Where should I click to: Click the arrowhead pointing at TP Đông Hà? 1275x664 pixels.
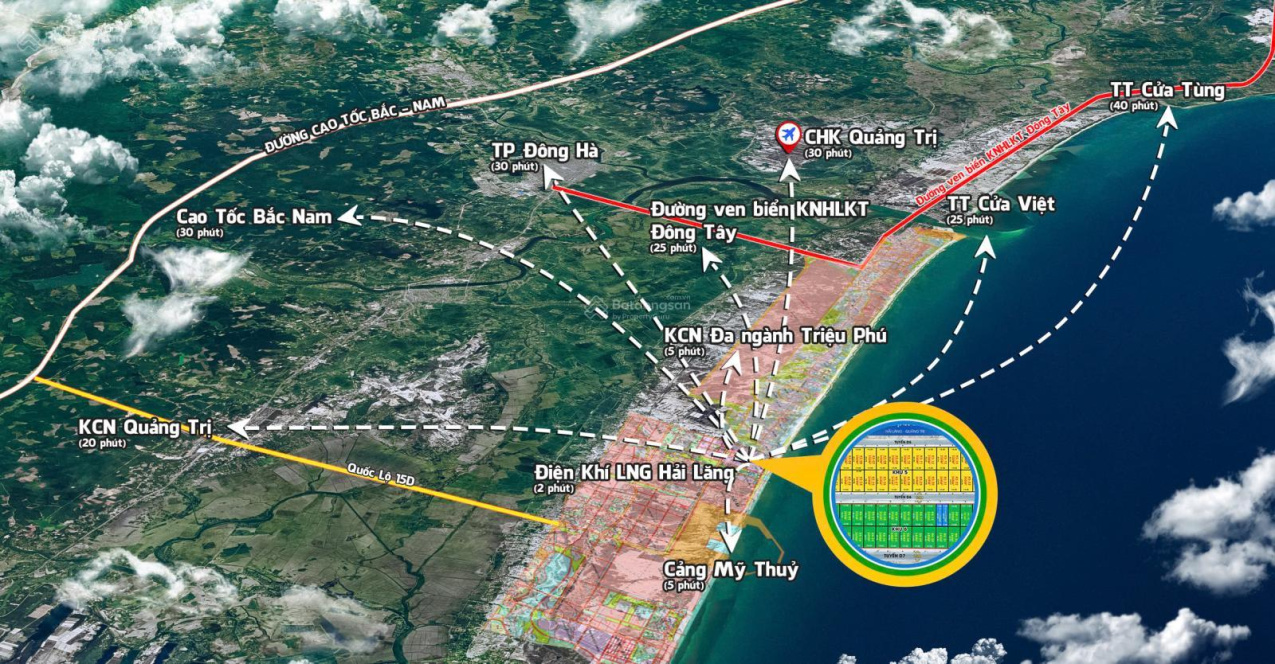[552, 178]
